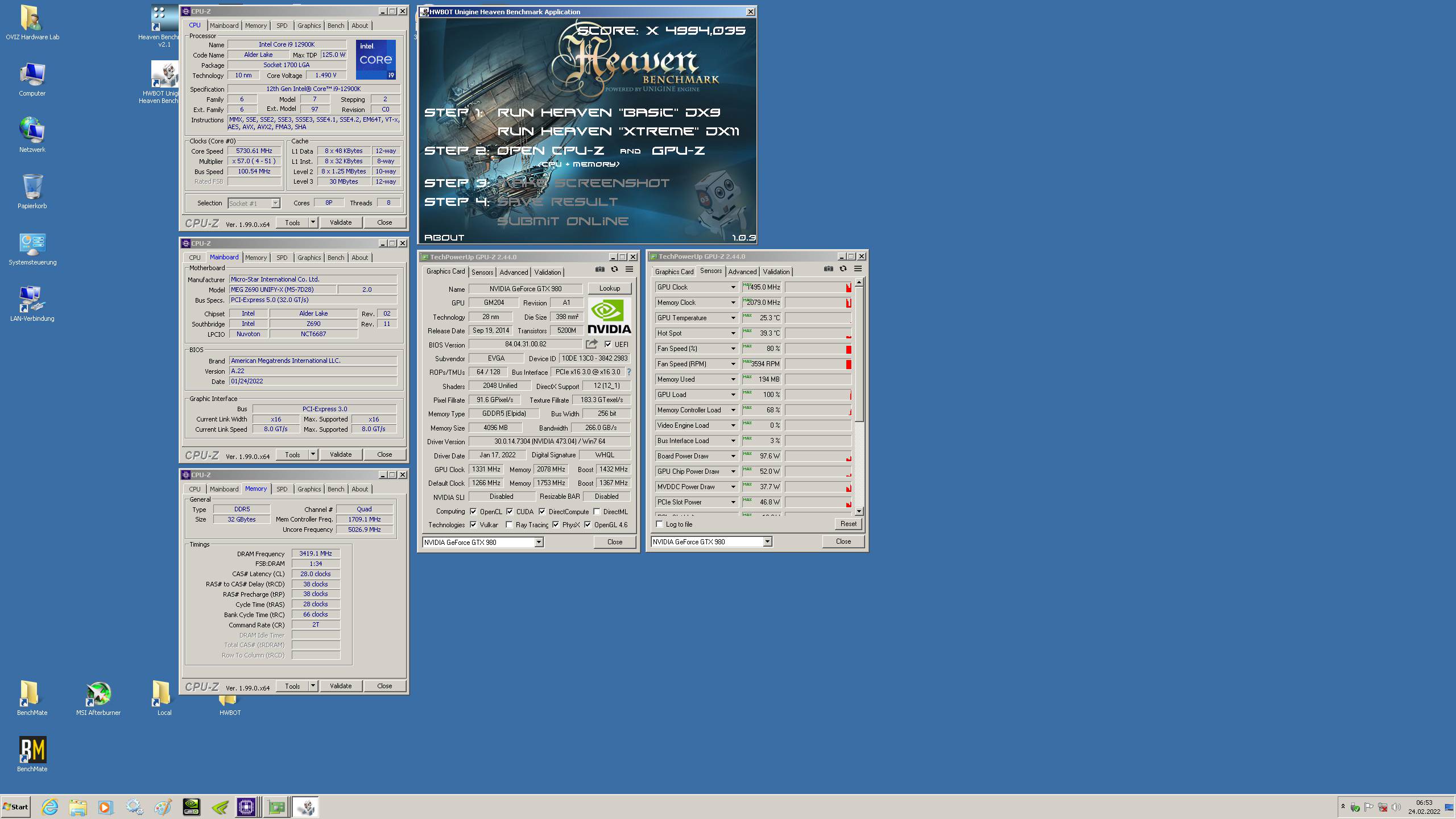The width and height of the screenshot is (1456, 819).
Task: Switch to GPU-Z taskbar button
Action: 276,807
